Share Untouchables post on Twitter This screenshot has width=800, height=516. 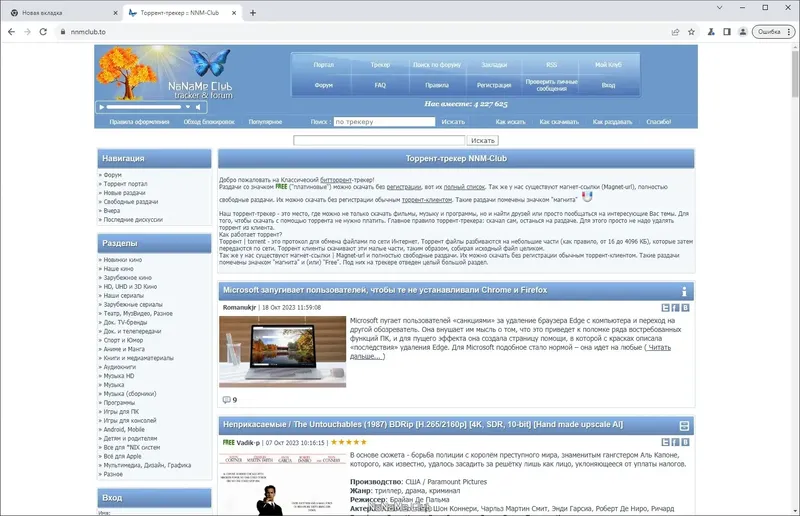[665, 443]
